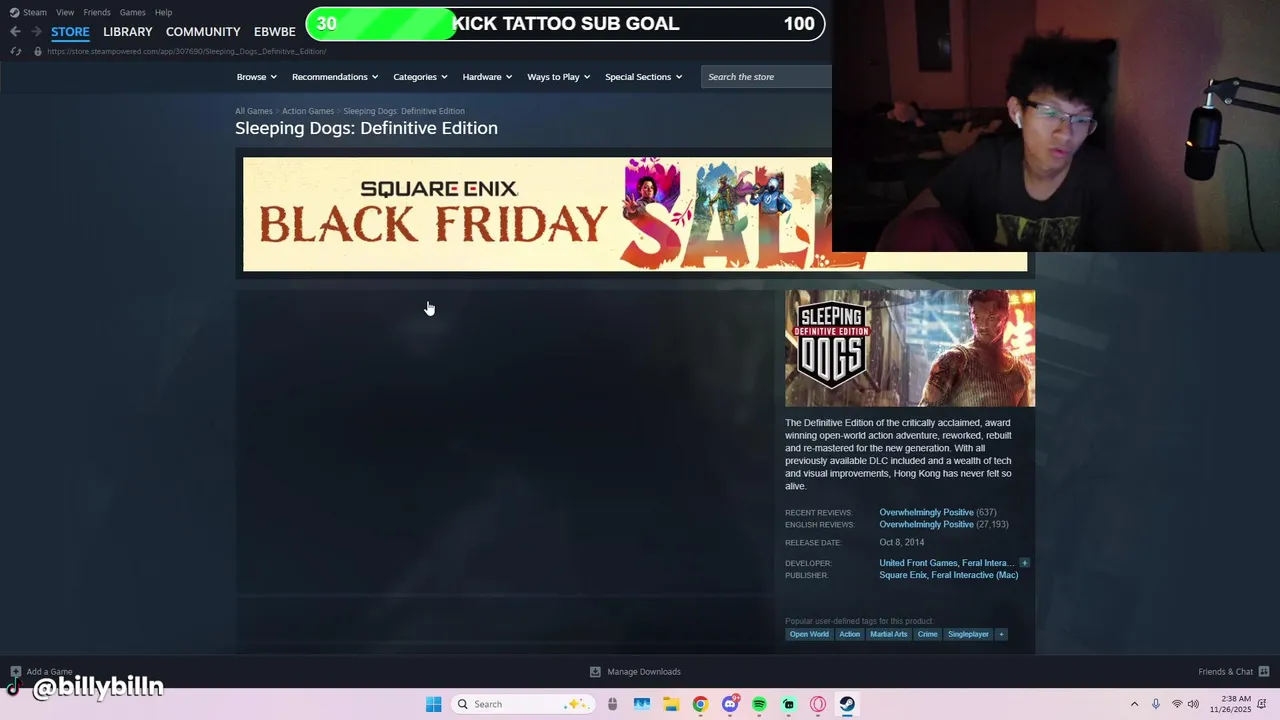
Task: Open the EBWBE profile tab
Action: click(275, 32)
